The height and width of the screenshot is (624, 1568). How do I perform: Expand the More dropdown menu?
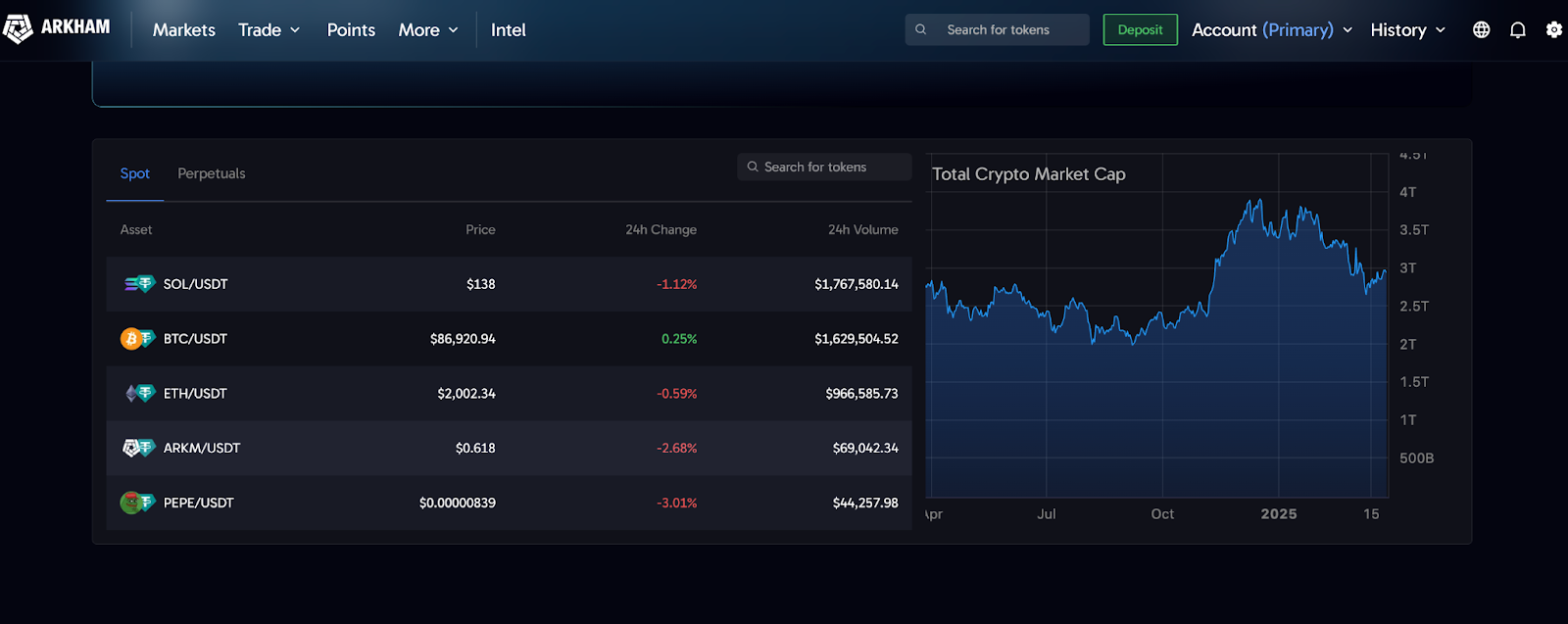tap(427, 30)
